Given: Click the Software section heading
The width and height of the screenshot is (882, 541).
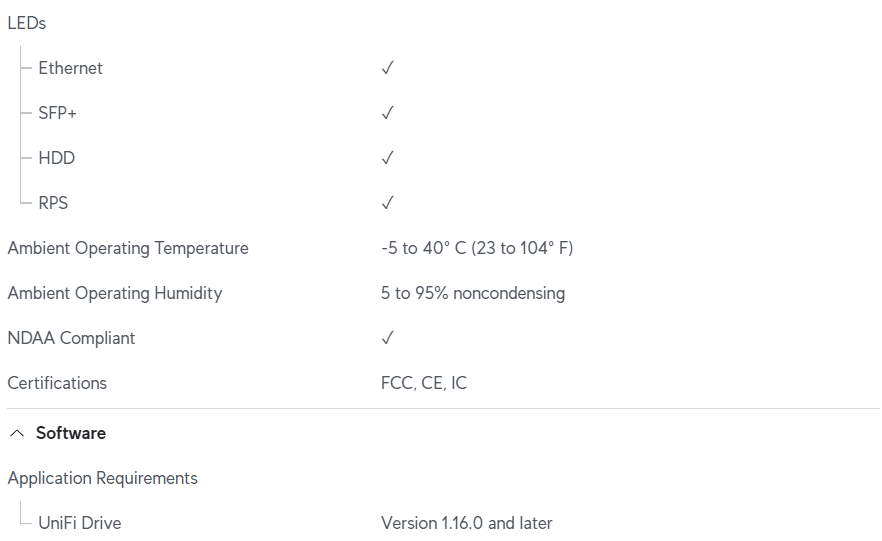Looking at the screenshot, I should click(71, 433).
